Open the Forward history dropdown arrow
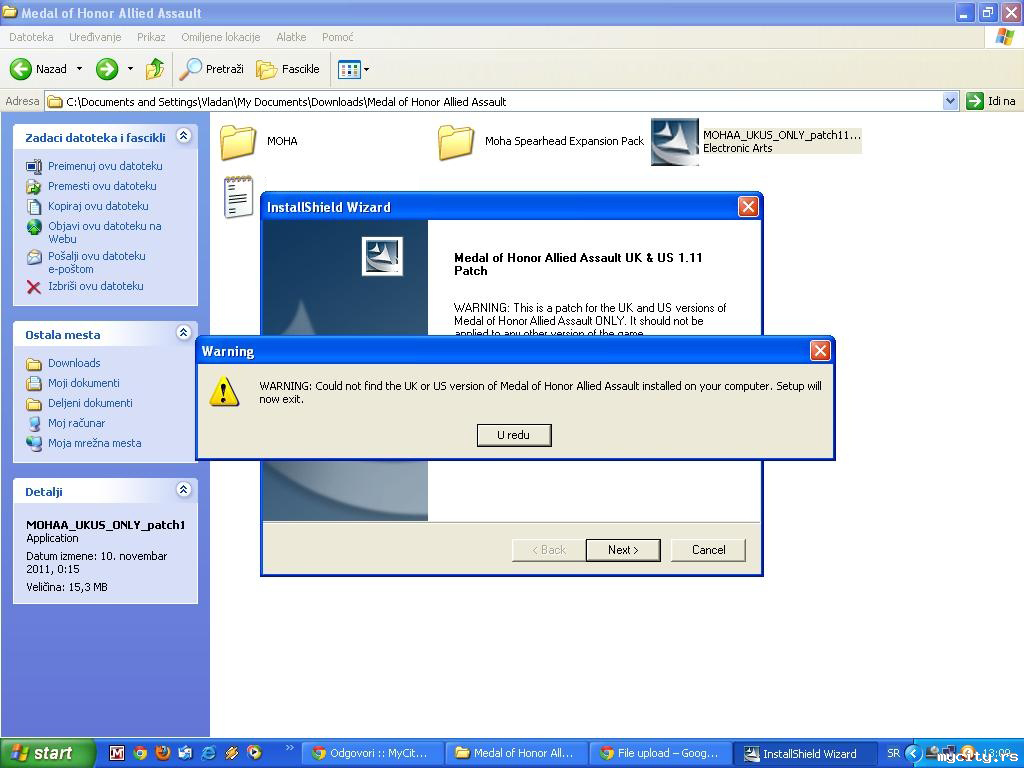Viewport: 1024px width, 768px height. click(x=130, y=69)
